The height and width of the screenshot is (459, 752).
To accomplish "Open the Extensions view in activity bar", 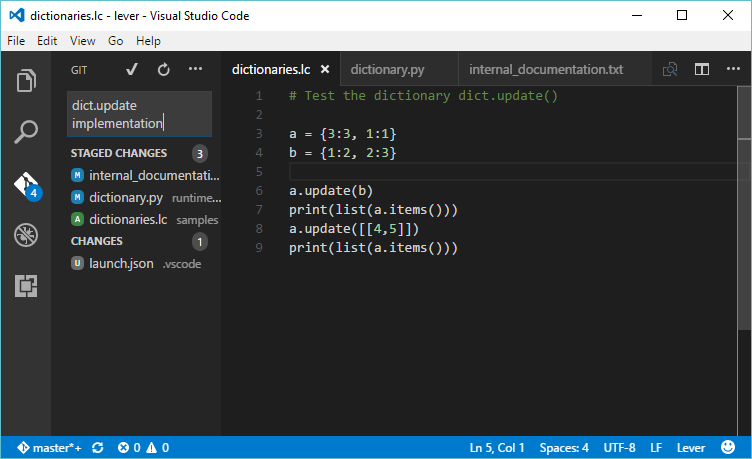I will (x=26, y=287).
